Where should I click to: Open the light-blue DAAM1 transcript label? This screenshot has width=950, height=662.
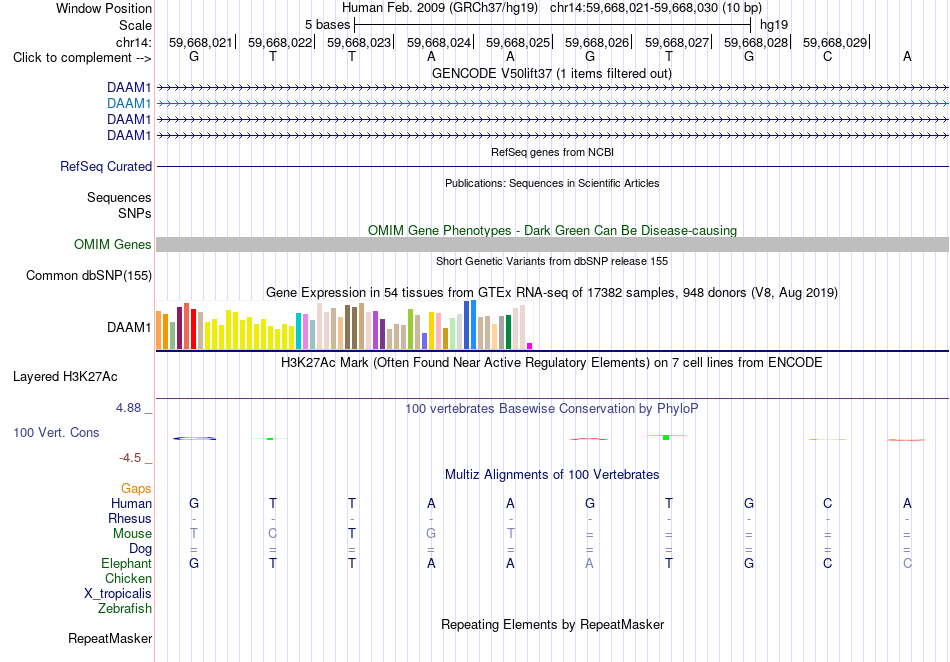pos(129,104)
